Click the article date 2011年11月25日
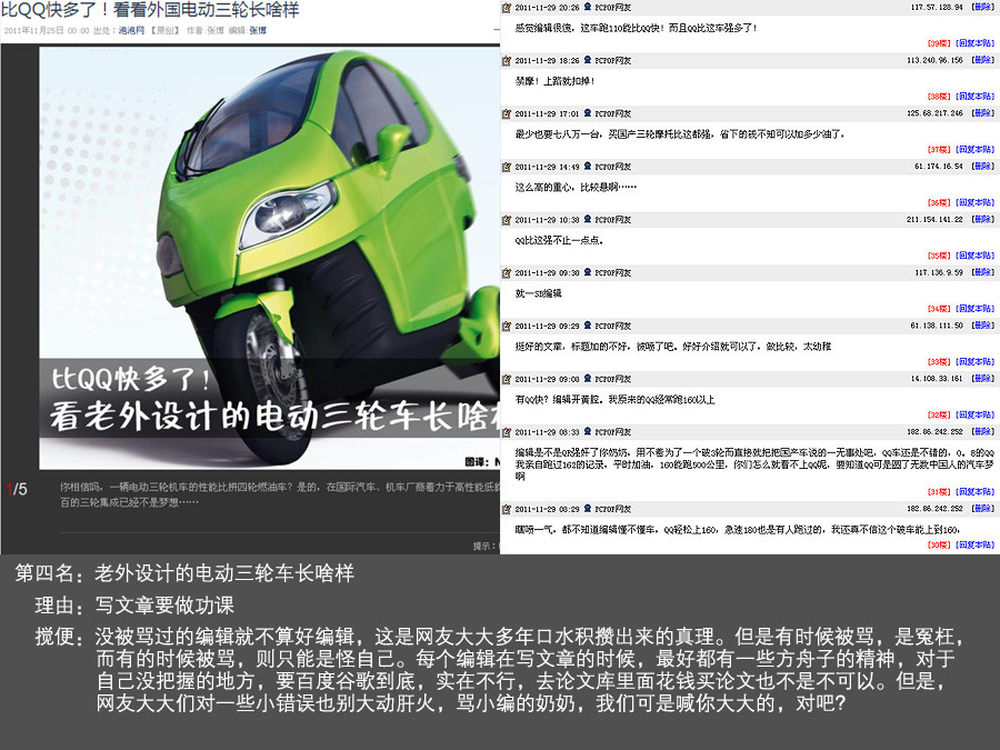The width and height of the screenshot is (1000, 750). (x=33, y=30)
